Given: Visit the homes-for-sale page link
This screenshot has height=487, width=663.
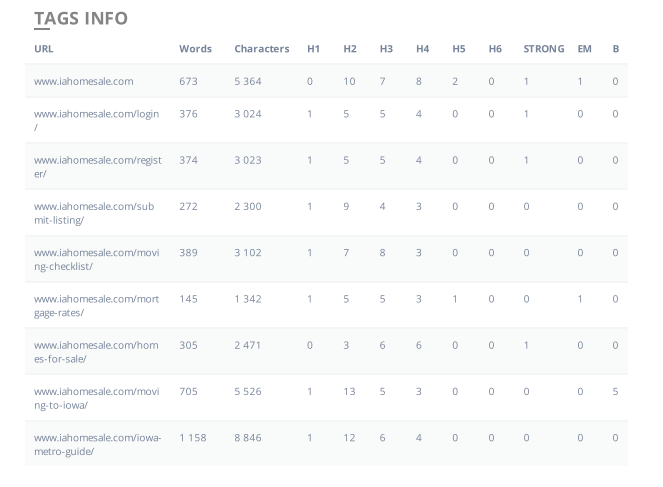Looking at the screenshot, I should [x=96, y=345].
